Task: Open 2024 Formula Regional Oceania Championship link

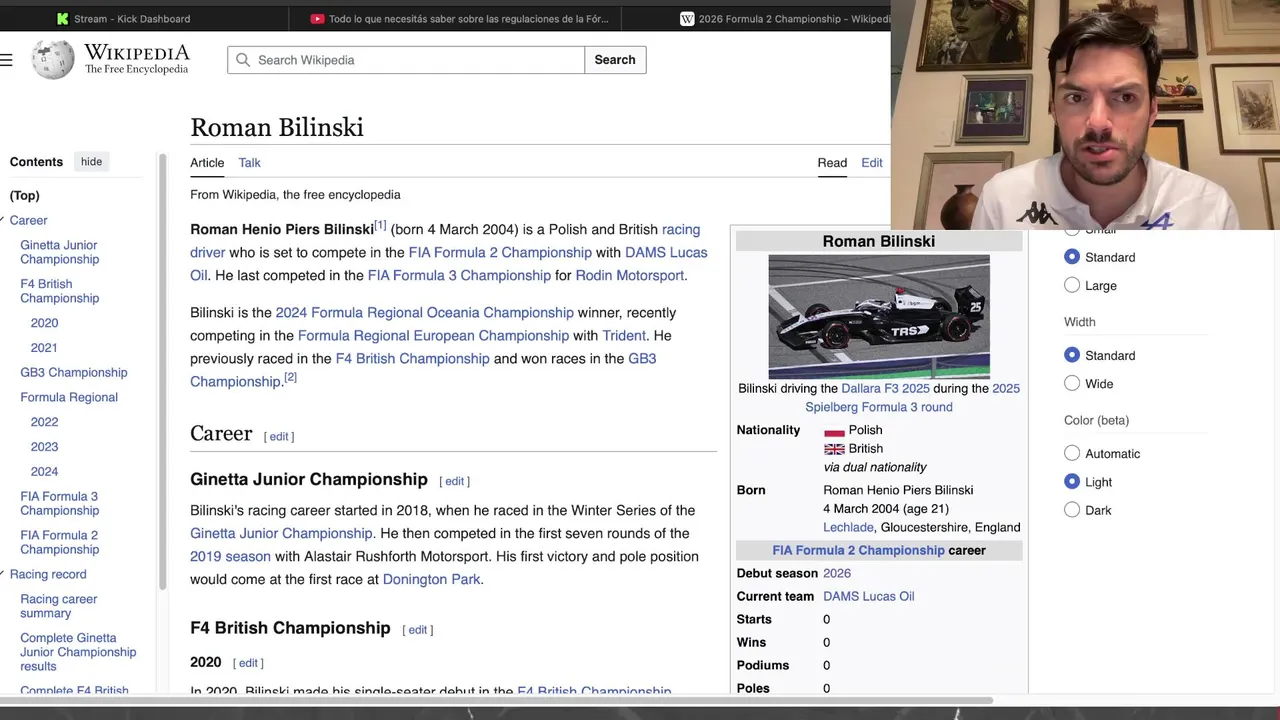Action: click(x=424, y=312)
